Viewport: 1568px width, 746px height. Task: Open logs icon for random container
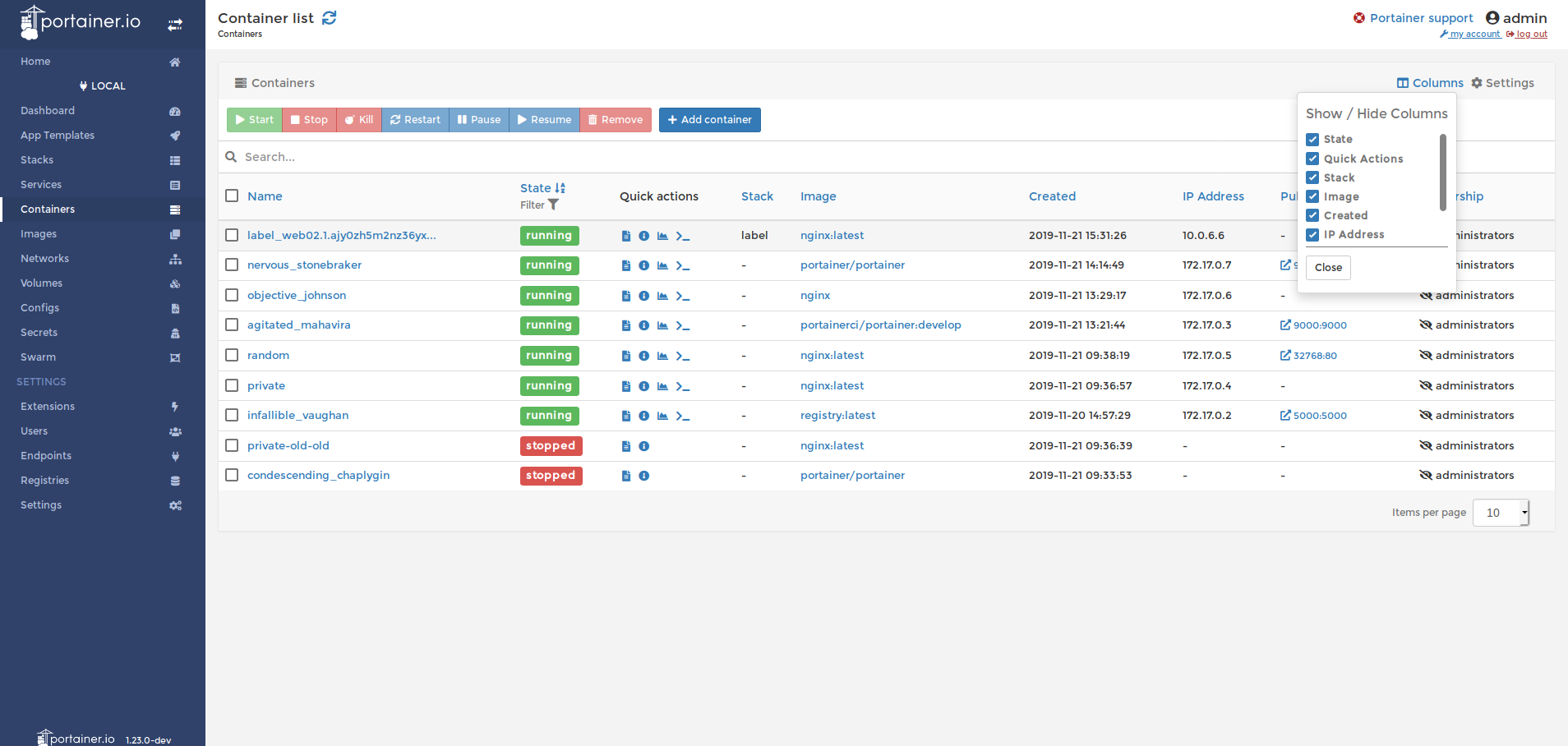pyautogui.click(x=626, y=356)
